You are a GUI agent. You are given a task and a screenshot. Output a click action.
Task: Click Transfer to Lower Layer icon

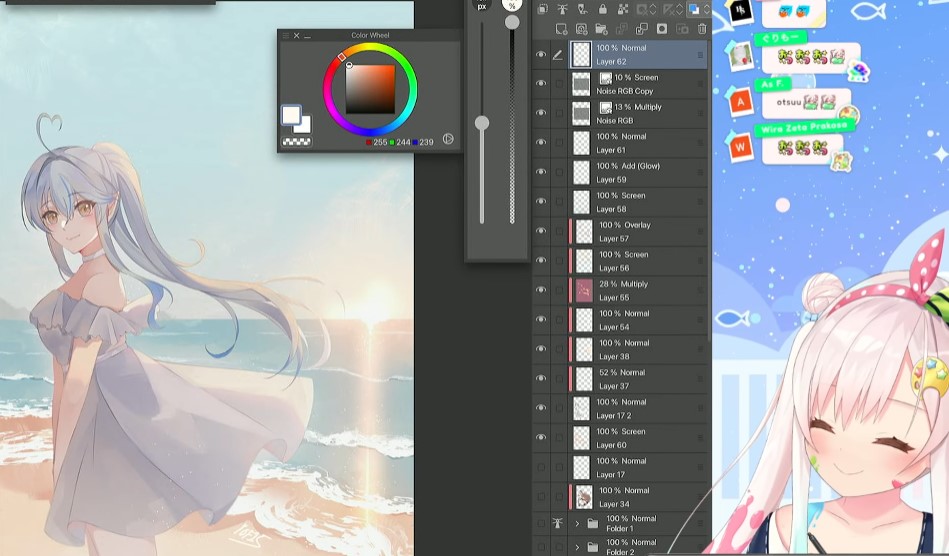[x=622, y=29]
